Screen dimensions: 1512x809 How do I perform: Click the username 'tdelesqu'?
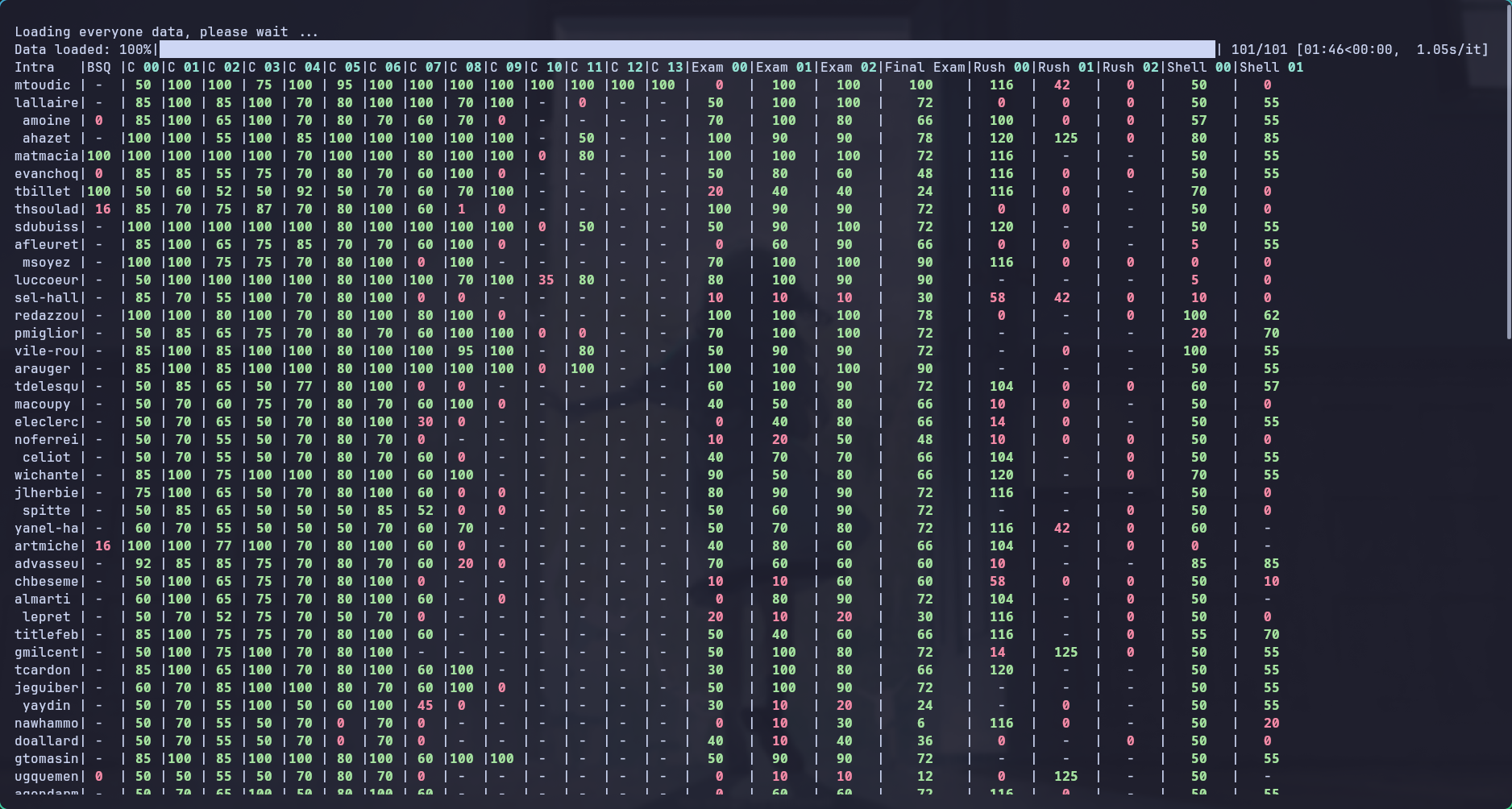(x=47, y=386)
